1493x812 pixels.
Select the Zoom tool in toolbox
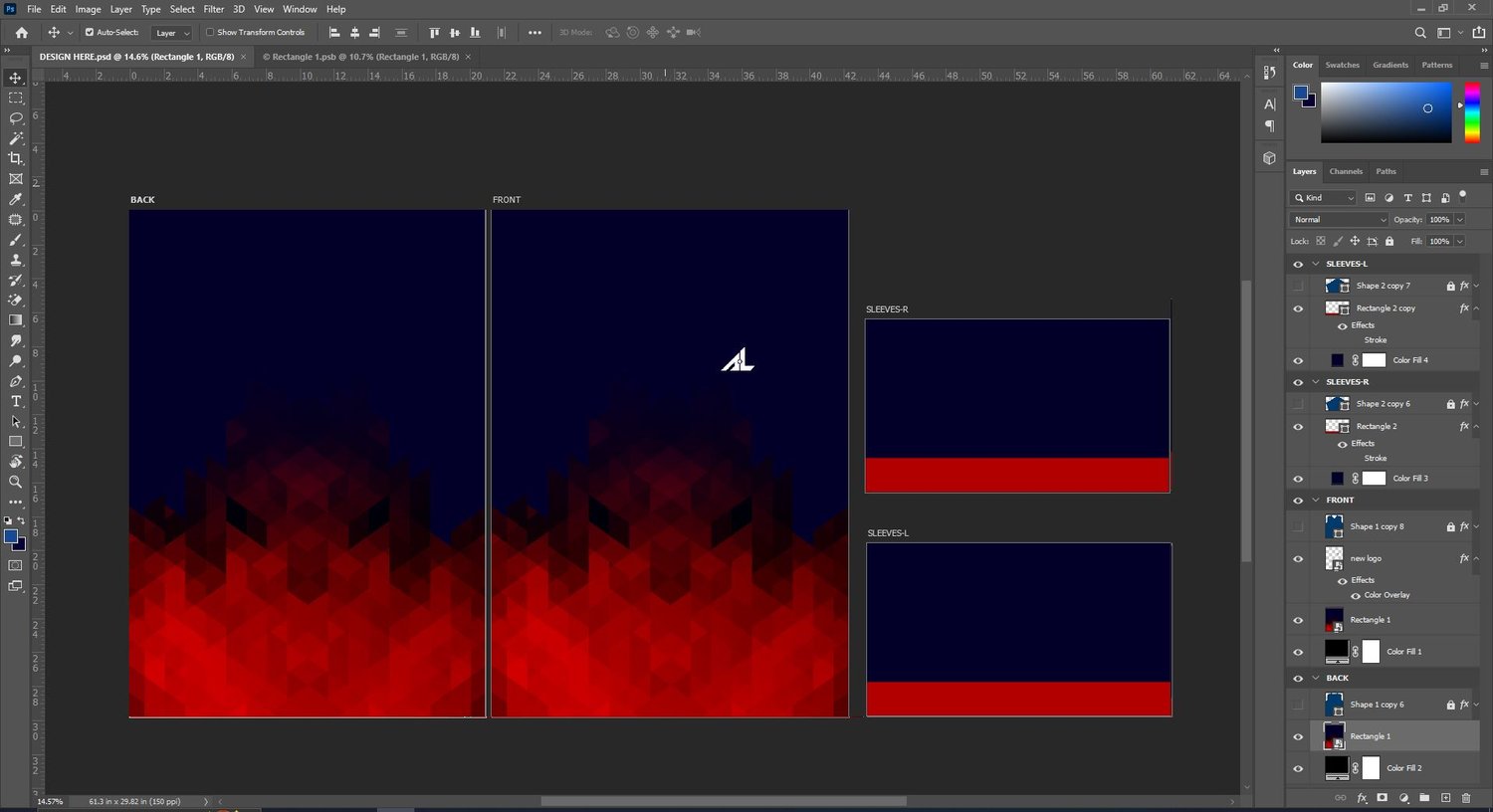pyautogui.click(x=15, y=482)
